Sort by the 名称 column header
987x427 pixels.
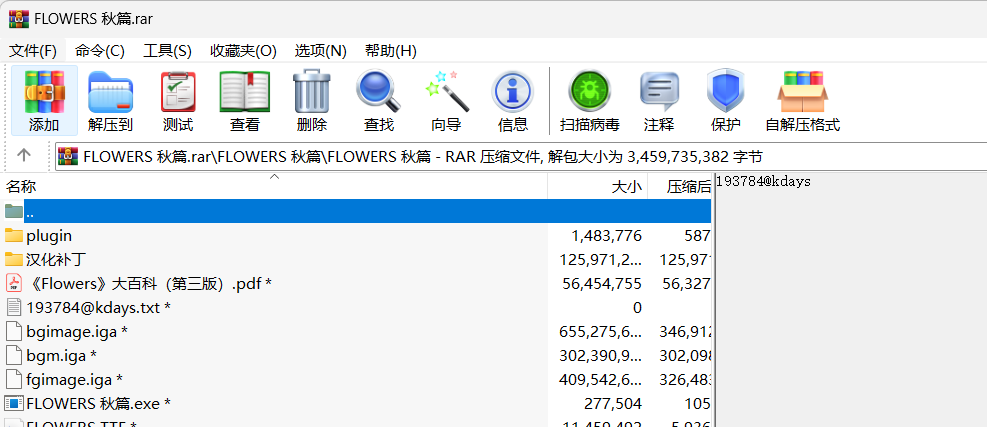point(21,187)
